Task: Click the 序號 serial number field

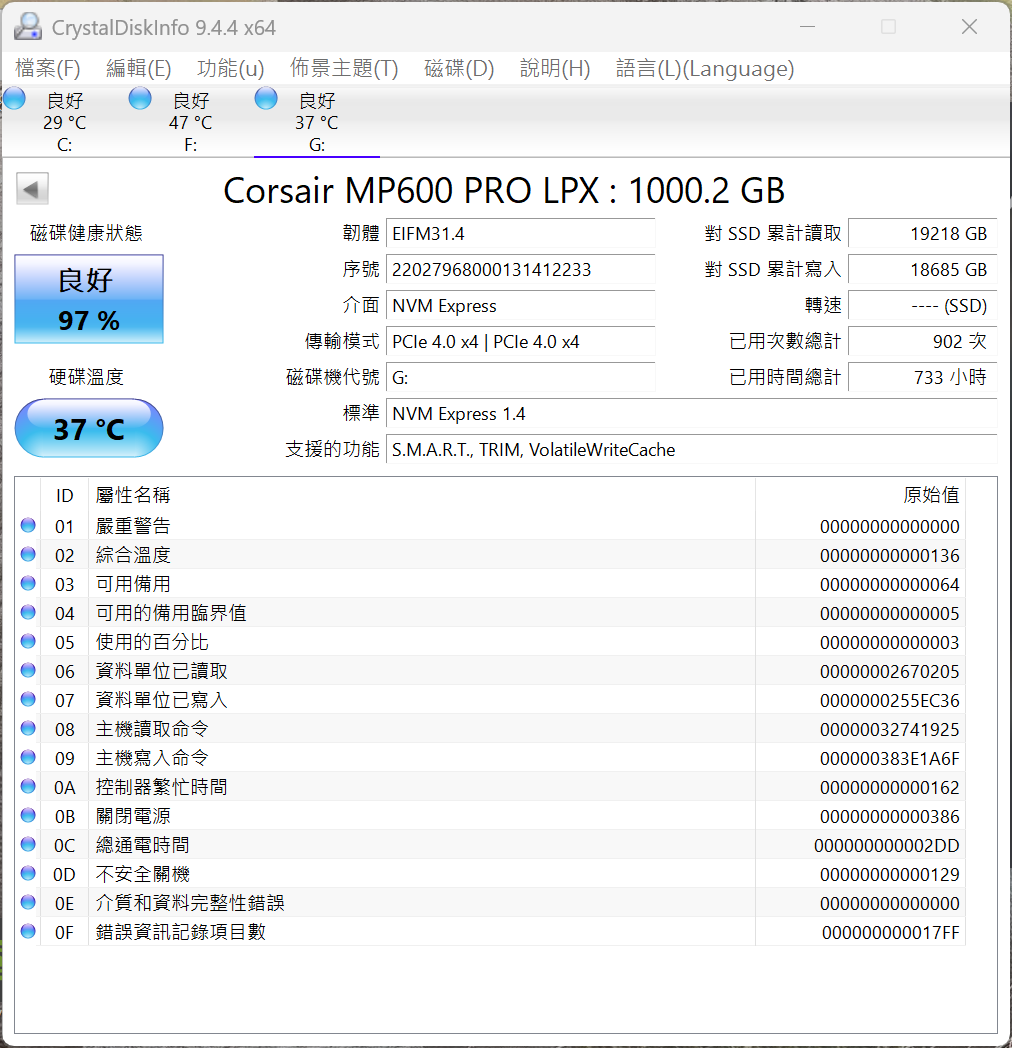Action: (520, 272)
